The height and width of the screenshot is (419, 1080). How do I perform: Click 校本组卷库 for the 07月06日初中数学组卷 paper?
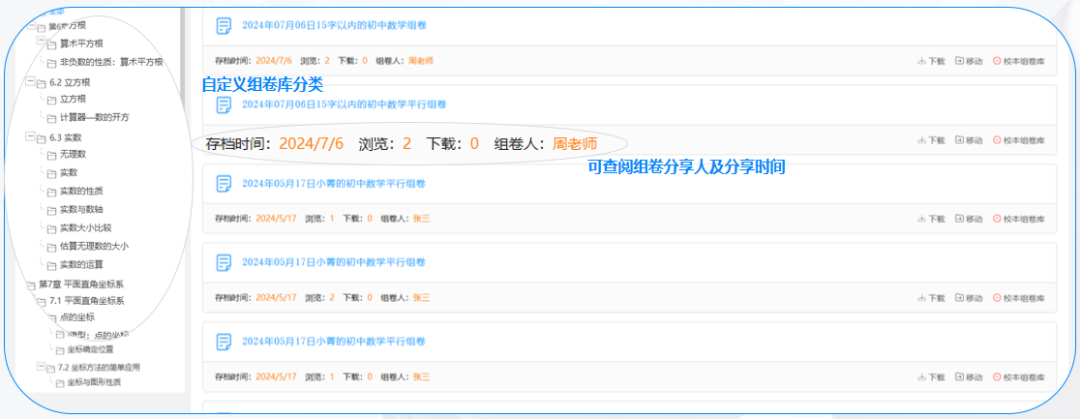(1019, 61)
